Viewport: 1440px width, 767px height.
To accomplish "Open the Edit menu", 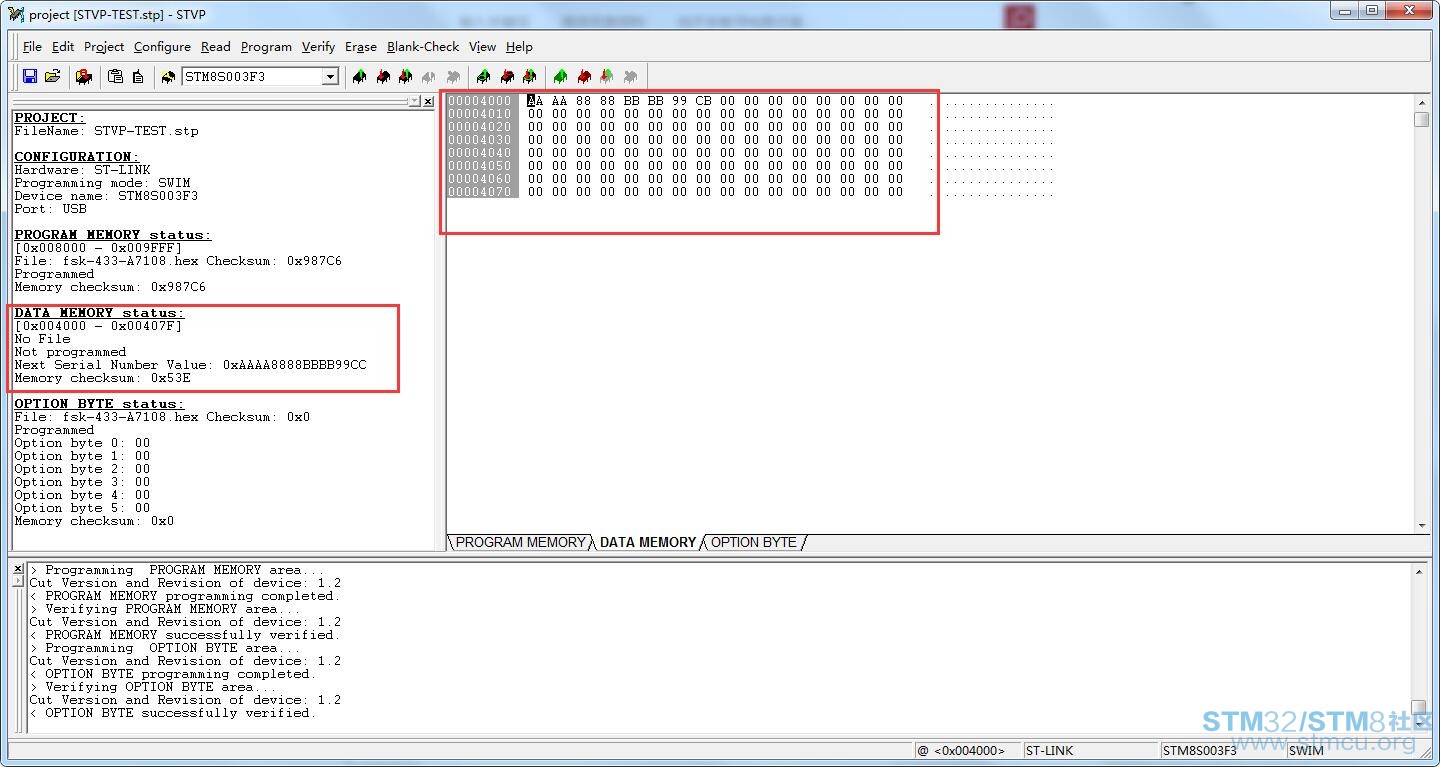I will pos(63,47).
